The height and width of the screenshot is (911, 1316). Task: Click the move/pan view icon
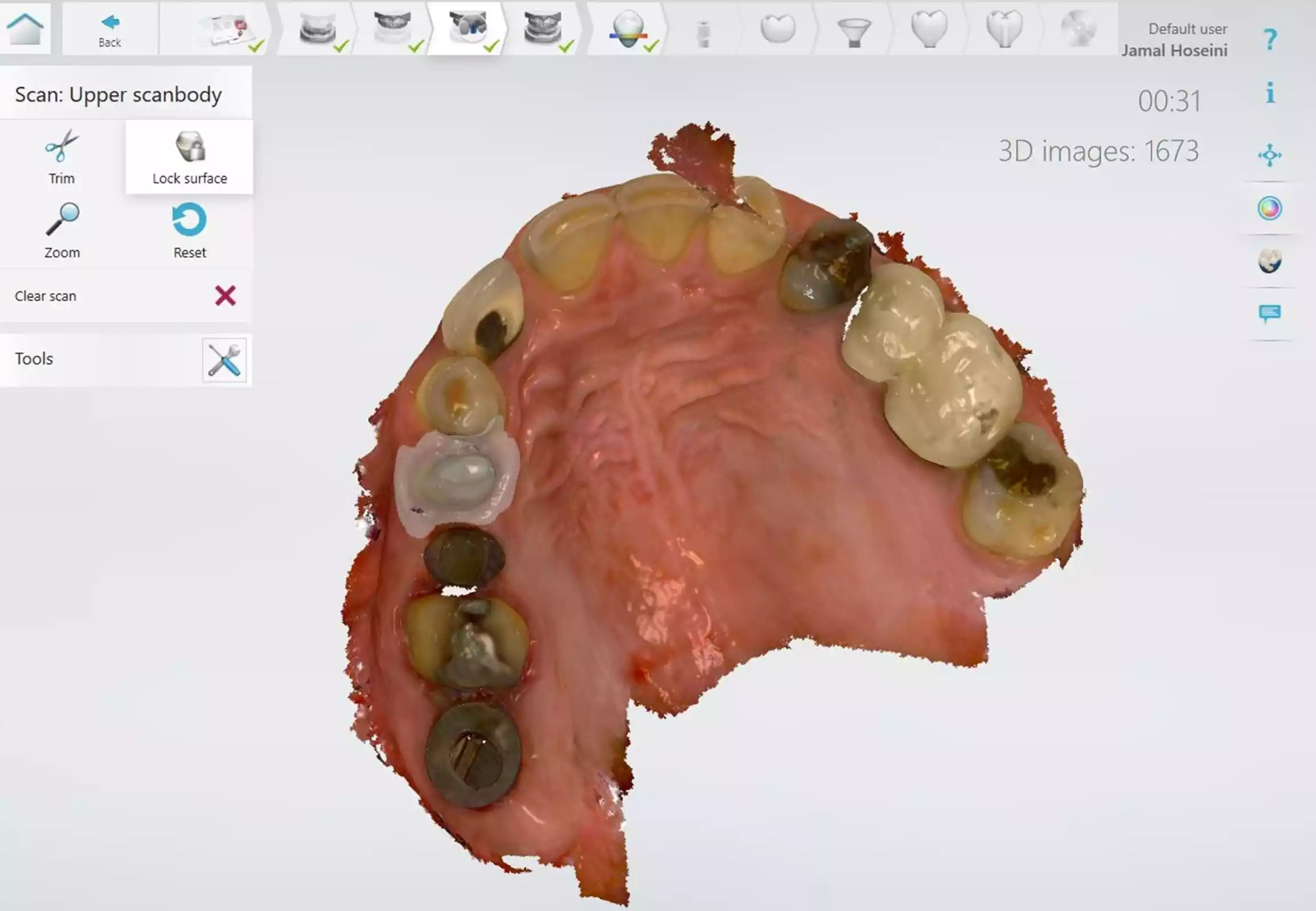[x=1270, y=155]
